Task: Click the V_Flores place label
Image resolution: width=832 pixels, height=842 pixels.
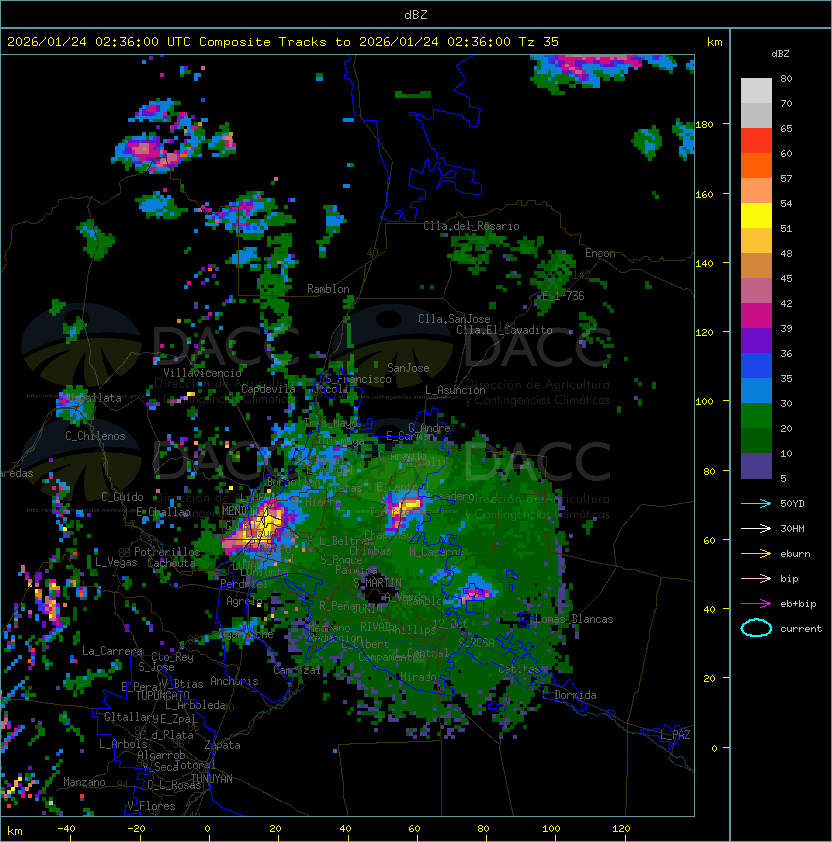Action: point(151,806)
